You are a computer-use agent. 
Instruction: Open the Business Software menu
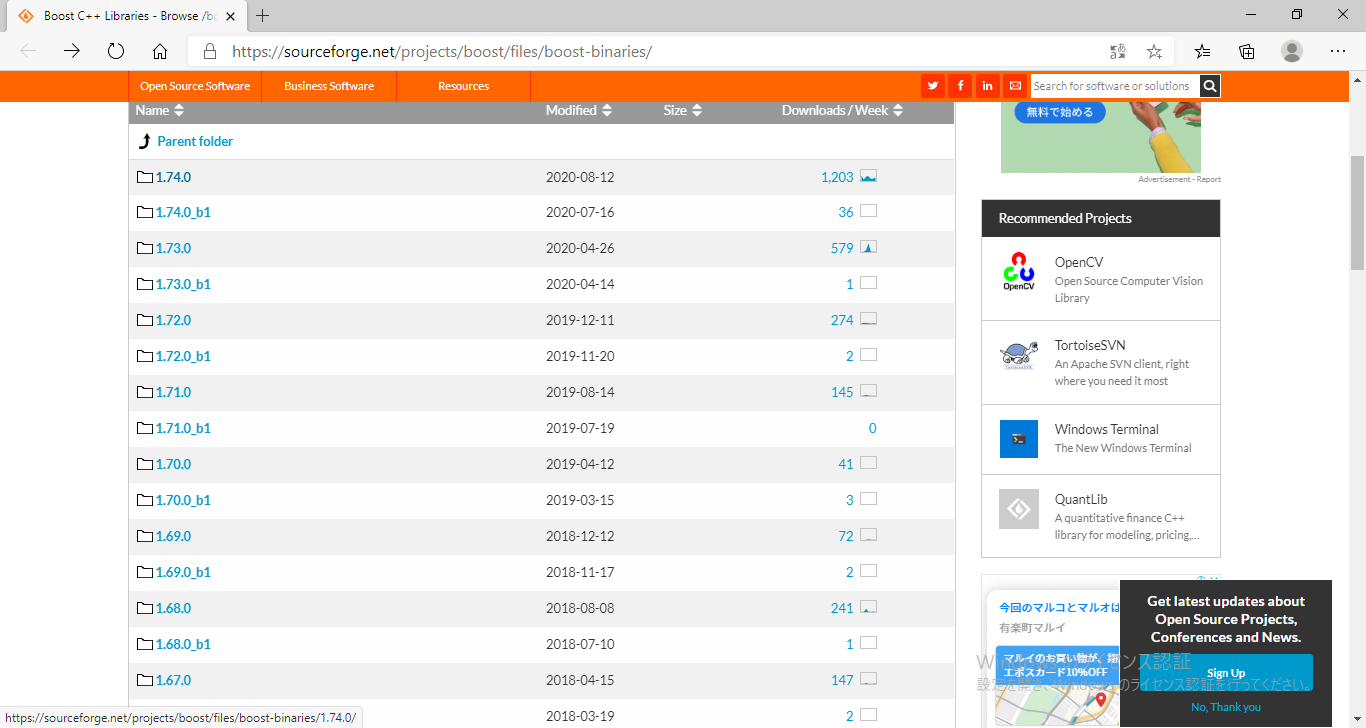(x=329, y=86)
